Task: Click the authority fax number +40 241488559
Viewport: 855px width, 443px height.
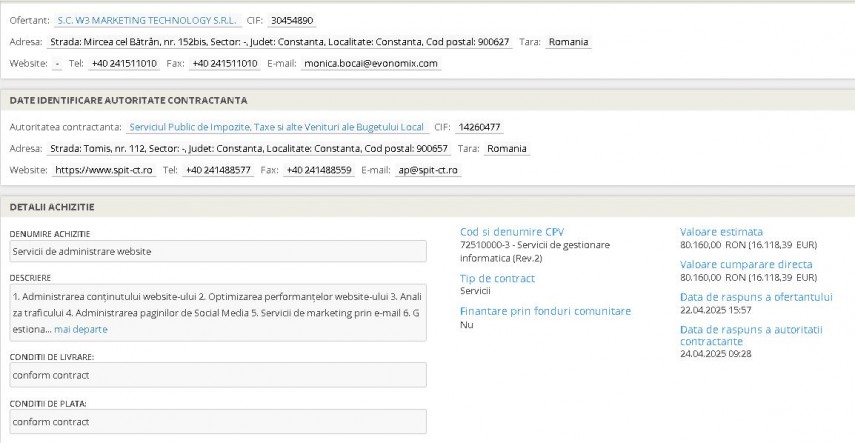Action: tap(318, 170)
